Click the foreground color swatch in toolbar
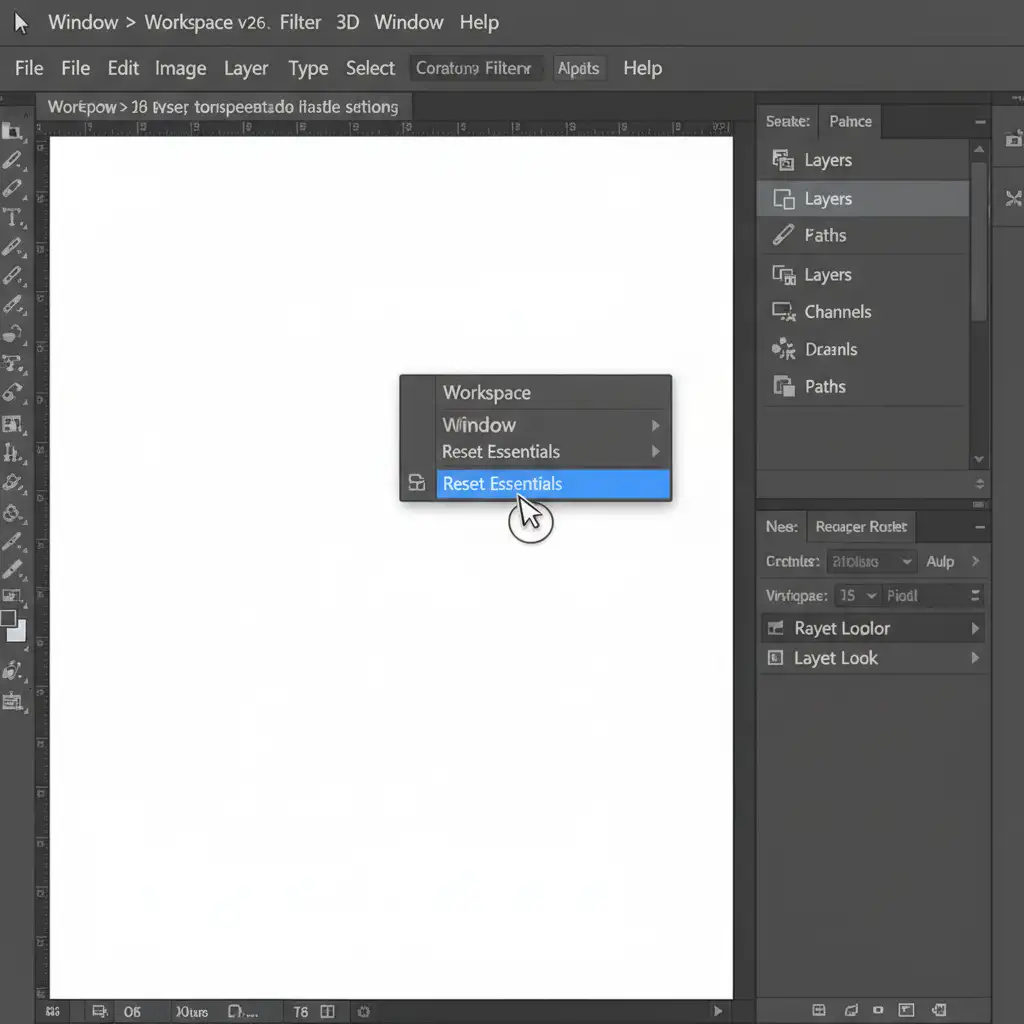1024x1024 pixels. click(9, 620)
